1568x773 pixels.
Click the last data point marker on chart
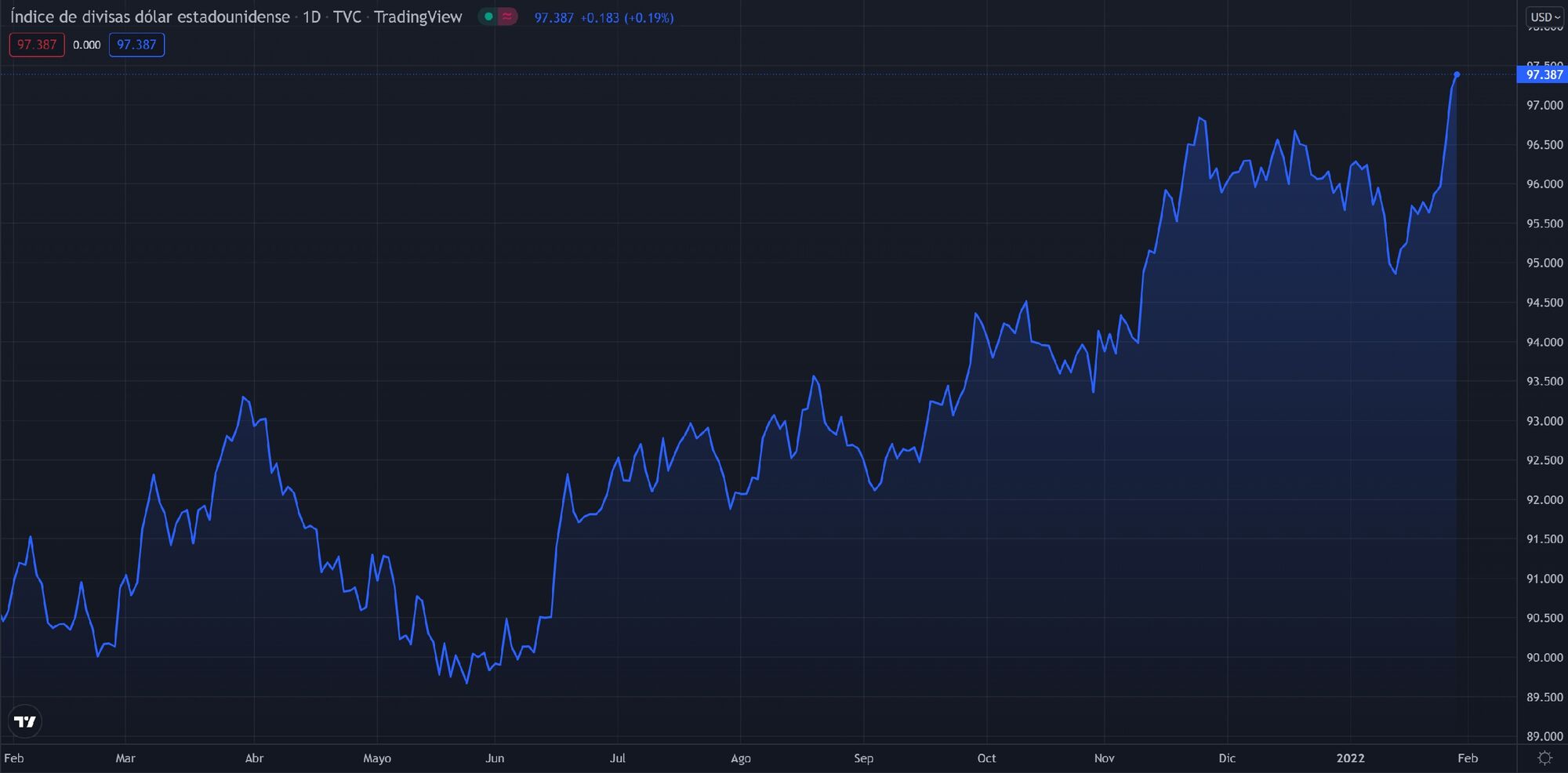point(1457,74)
